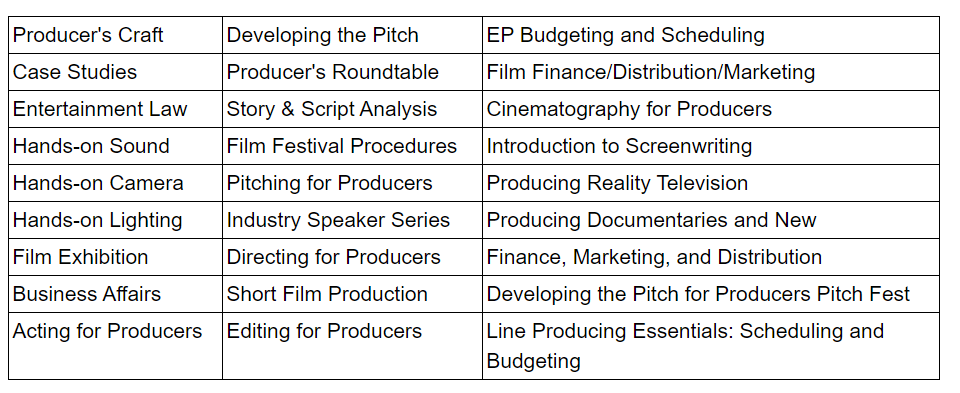The width and height of the screenshot is (960, 393).
Task: Click Acting for Producers cell
Action: coord(115,346)
